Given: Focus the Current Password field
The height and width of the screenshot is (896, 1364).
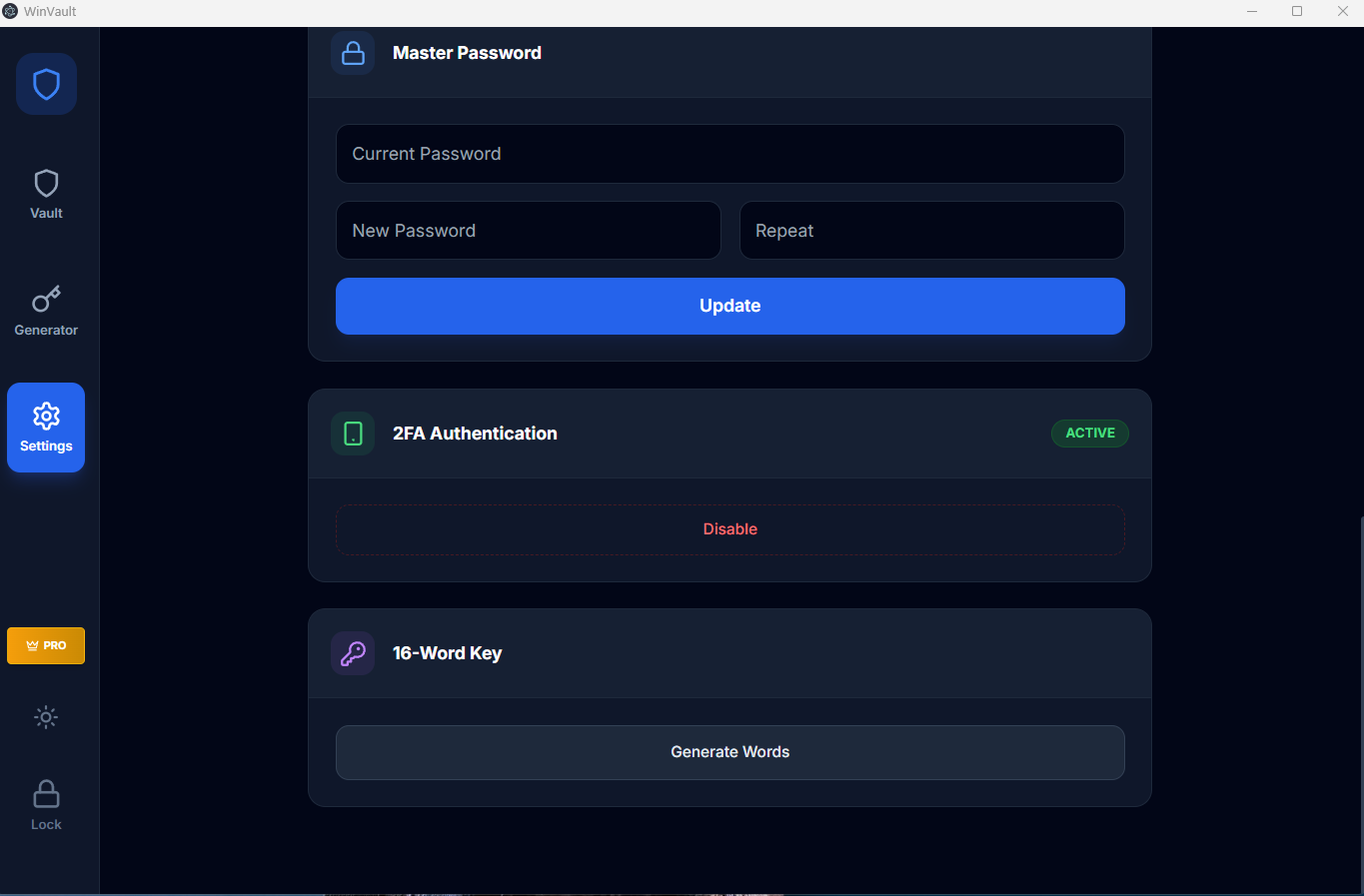Looking at the screenshot, I should pyautogui.click(x=729, y=154).
